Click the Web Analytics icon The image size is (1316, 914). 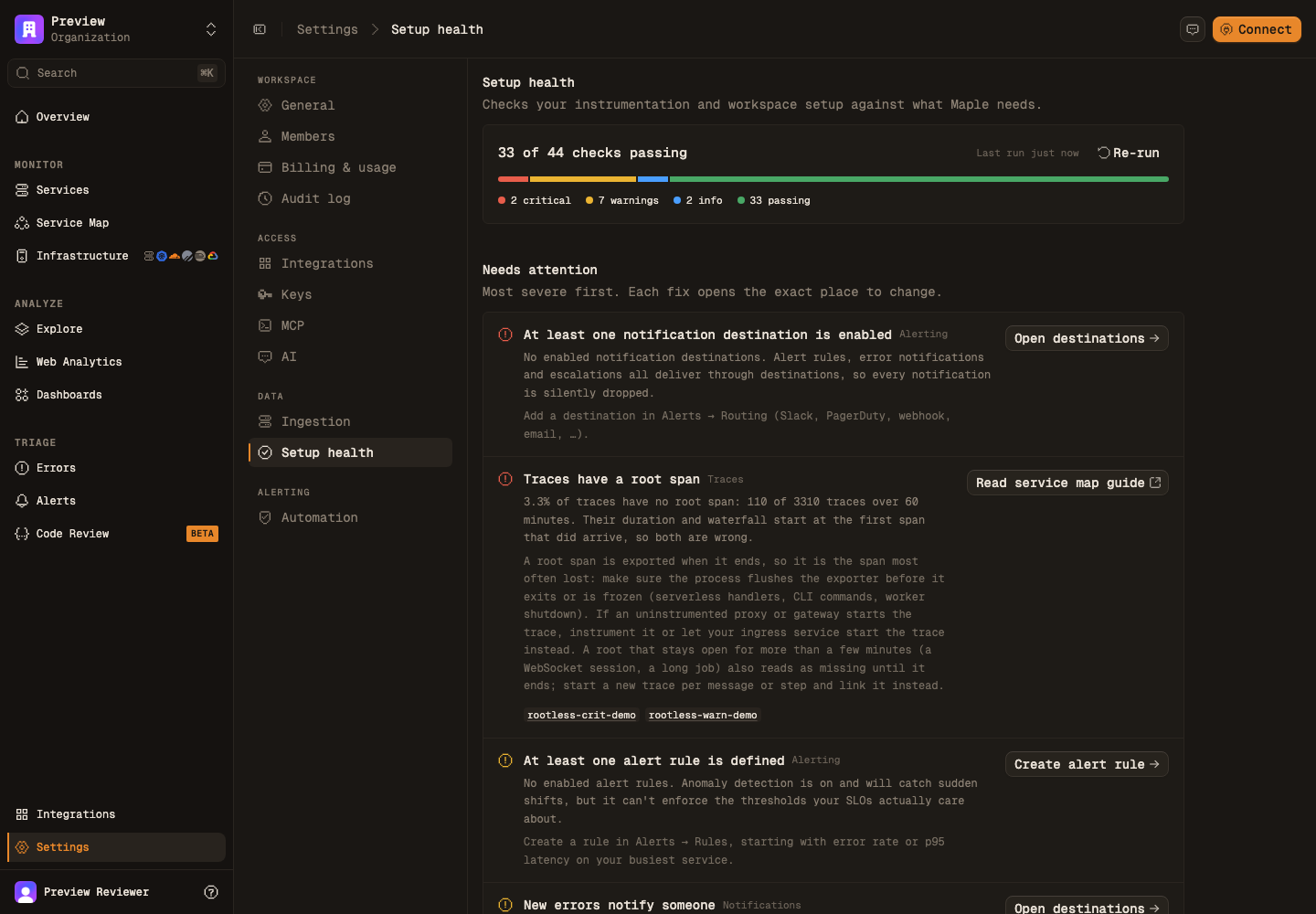(x=22, y=362)
